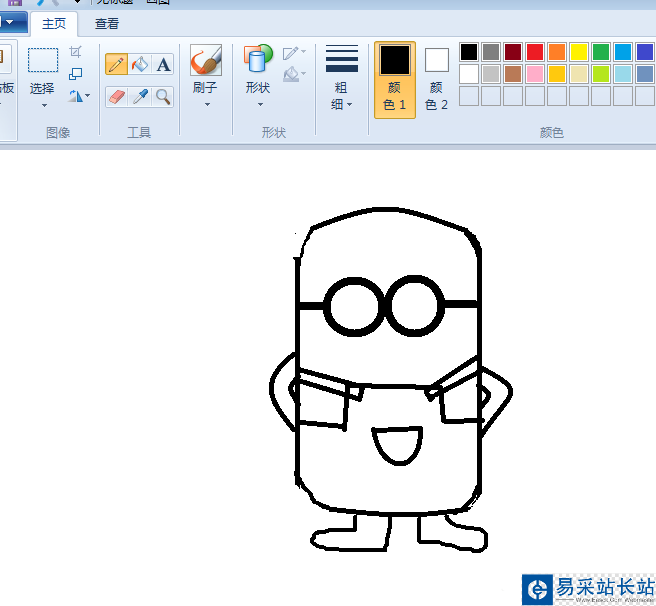Select the Text tool
The image size is (656, 606).
[163, 64]
